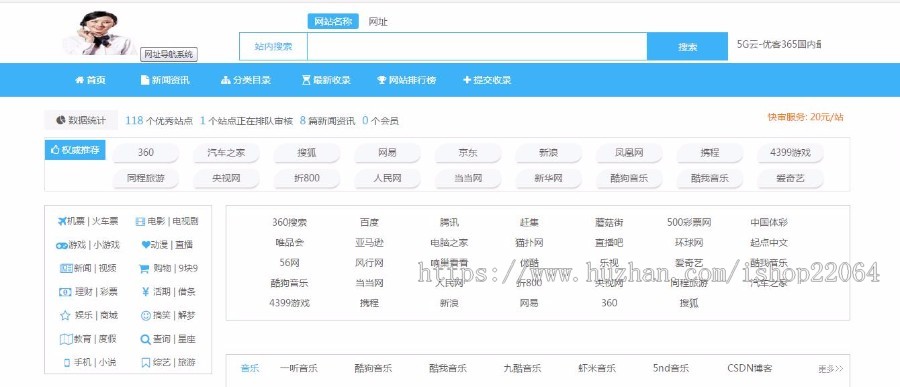Open the 百度 link in site list
This screenshot has width=900, height=387.
369,222
